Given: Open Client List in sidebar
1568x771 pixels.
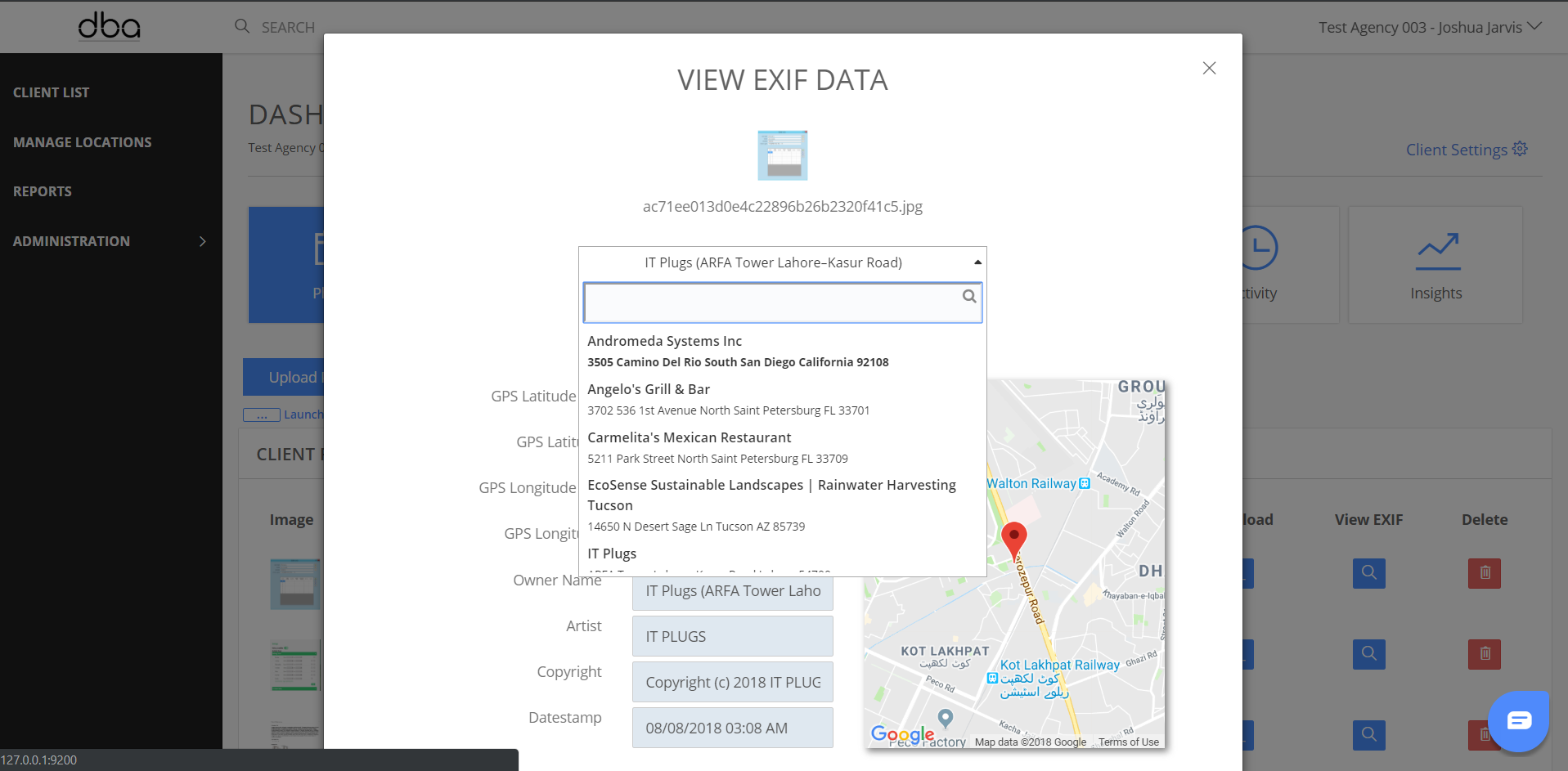Looking at the screenshot, I should [x=52, y=92].
